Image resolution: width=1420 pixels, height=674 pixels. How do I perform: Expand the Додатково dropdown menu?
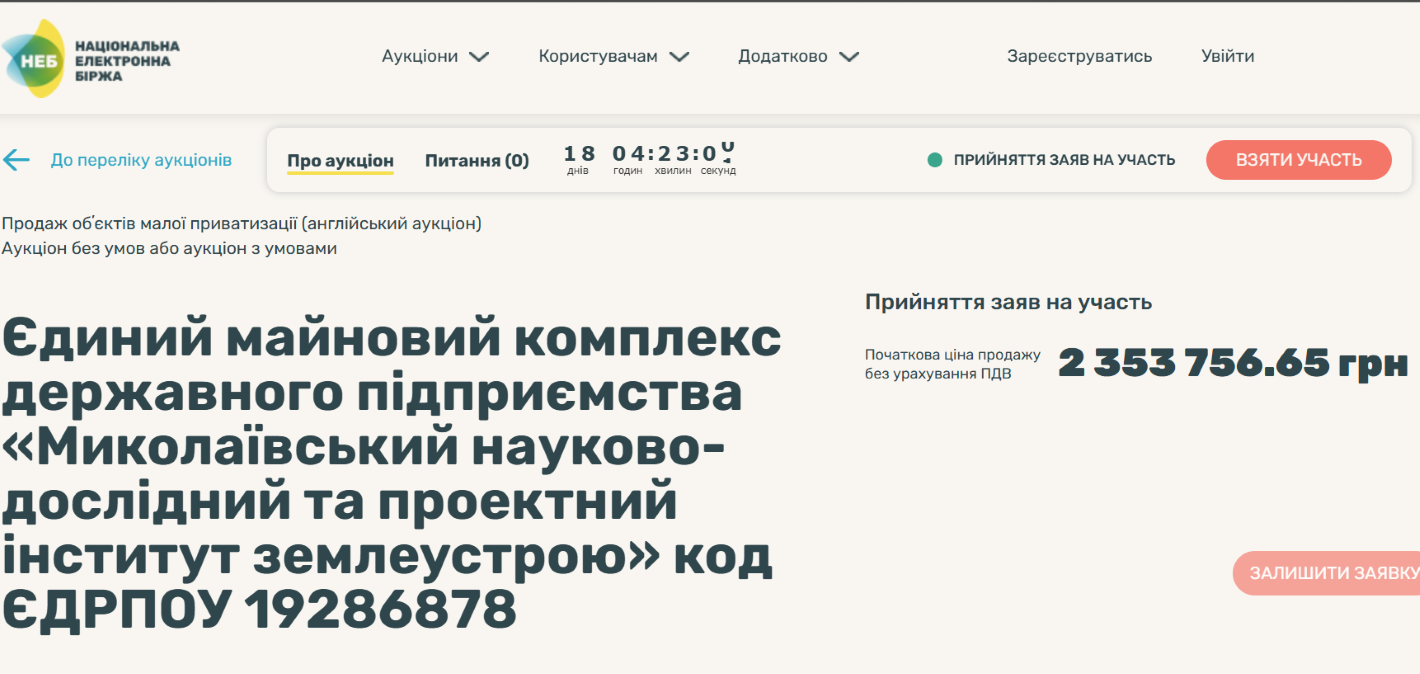[x=799, y=56]
